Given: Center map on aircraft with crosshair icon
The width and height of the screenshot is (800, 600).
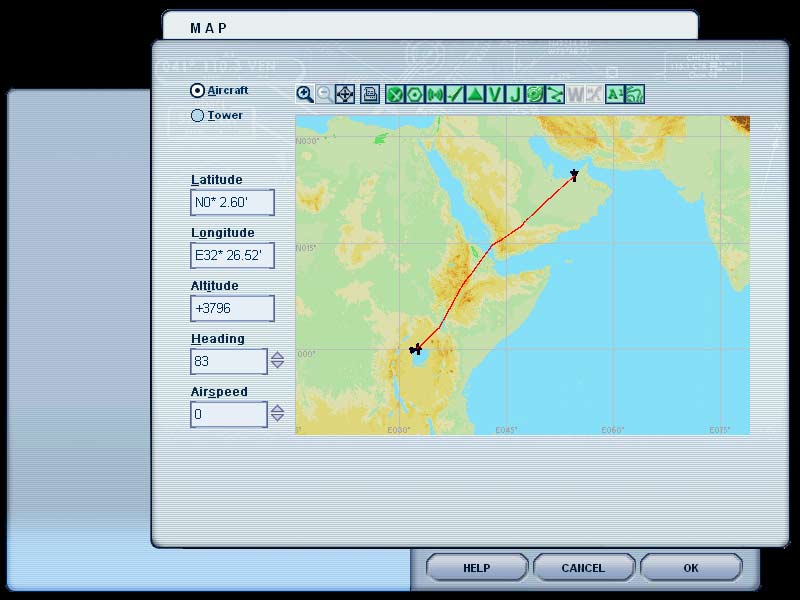Looking at the screenshot, I should [345, 94].
